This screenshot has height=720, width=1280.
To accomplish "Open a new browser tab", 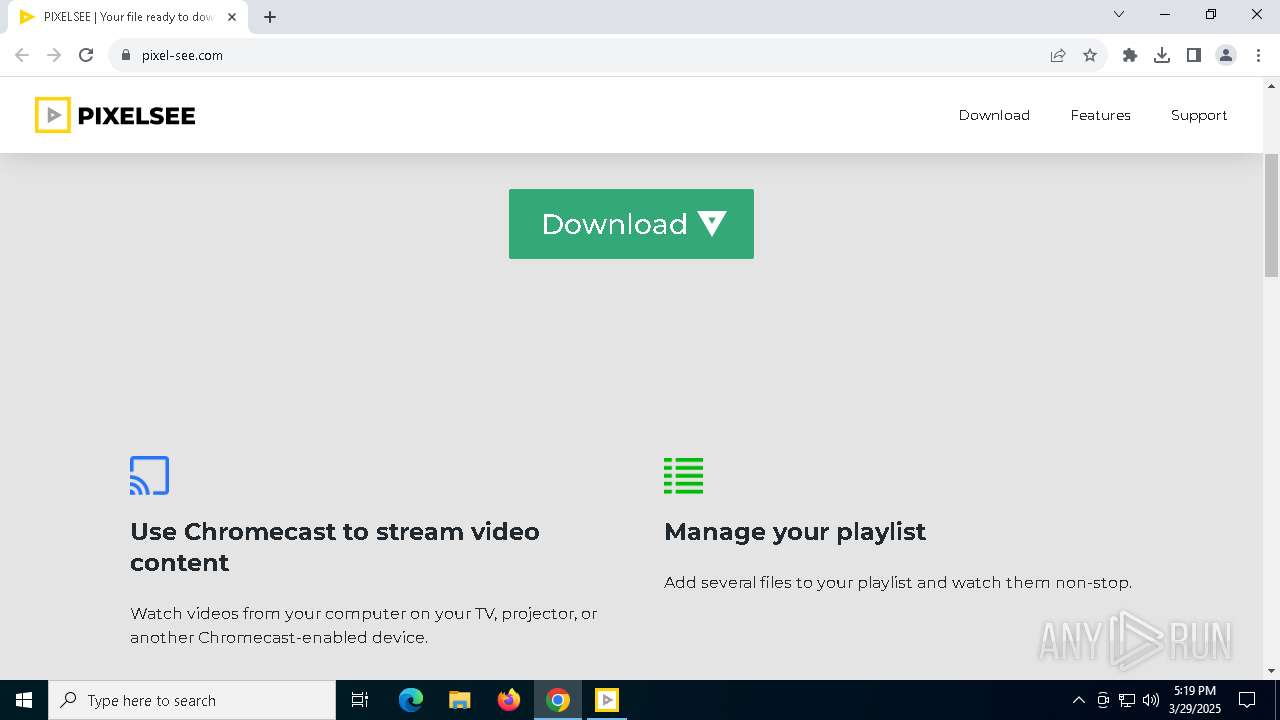I will [x=270, y=17].
